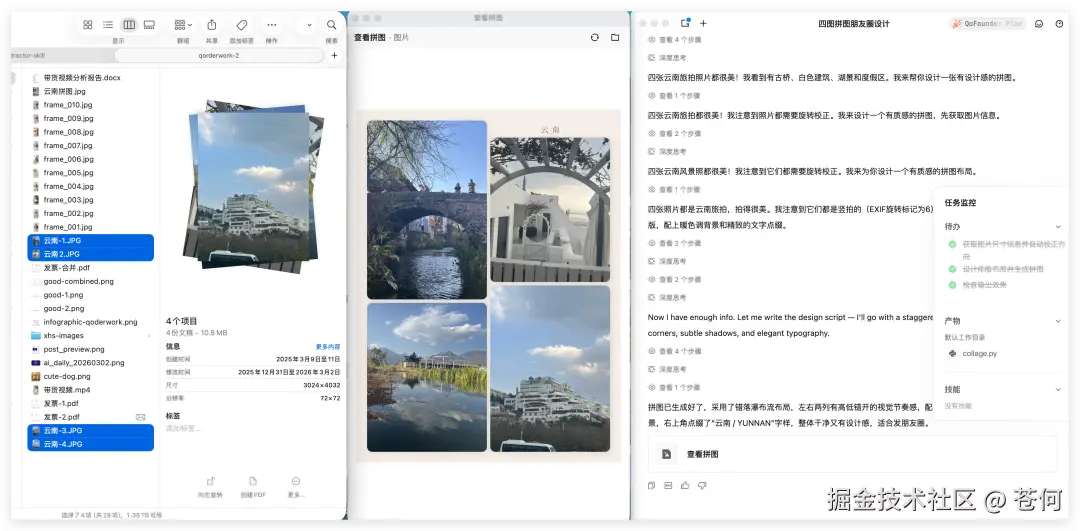Click icon between copy and thumbs-up

(668, 486)
